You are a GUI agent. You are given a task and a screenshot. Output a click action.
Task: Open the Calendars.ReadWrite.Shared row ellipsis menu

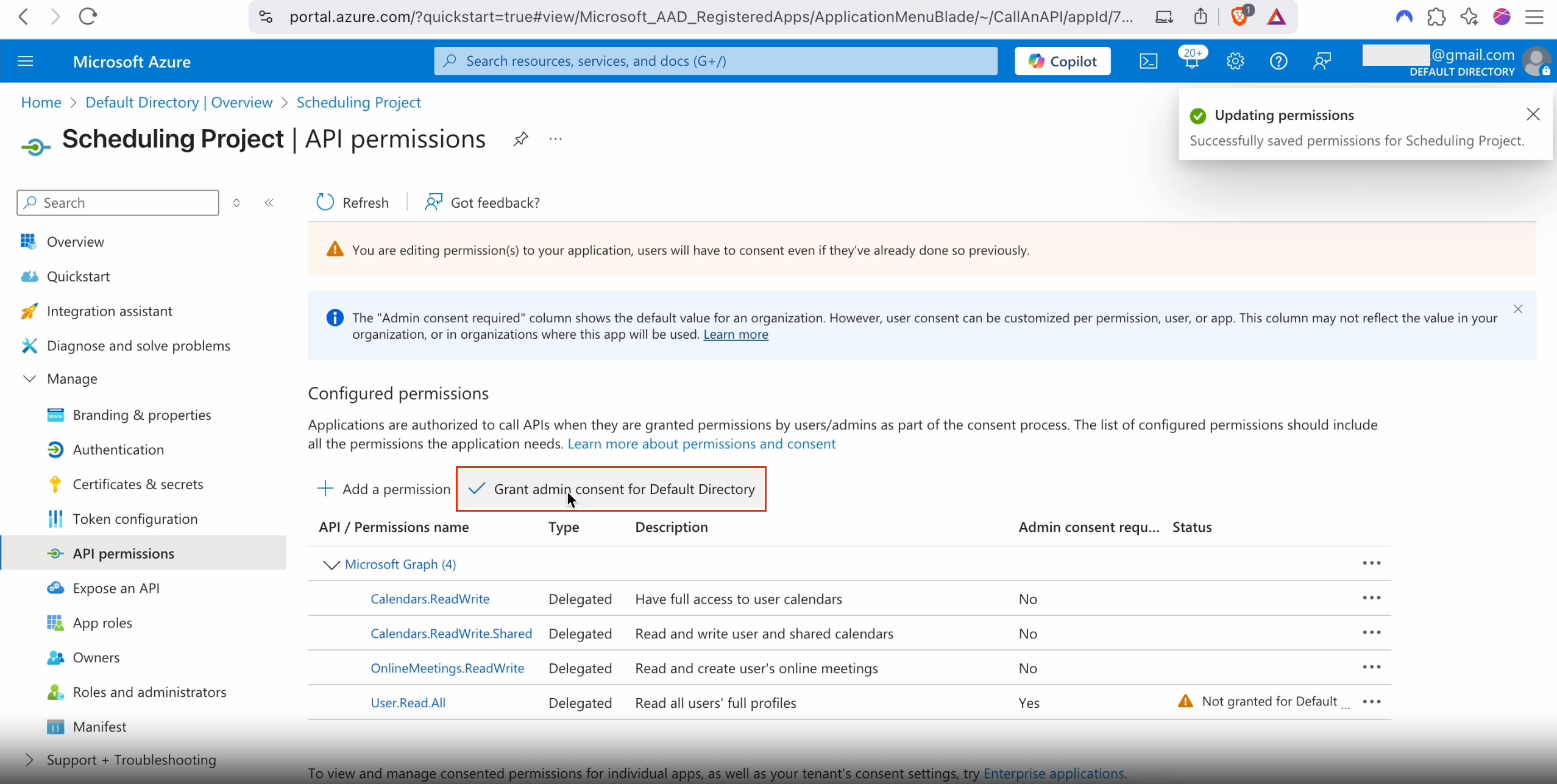point(1372,632)
